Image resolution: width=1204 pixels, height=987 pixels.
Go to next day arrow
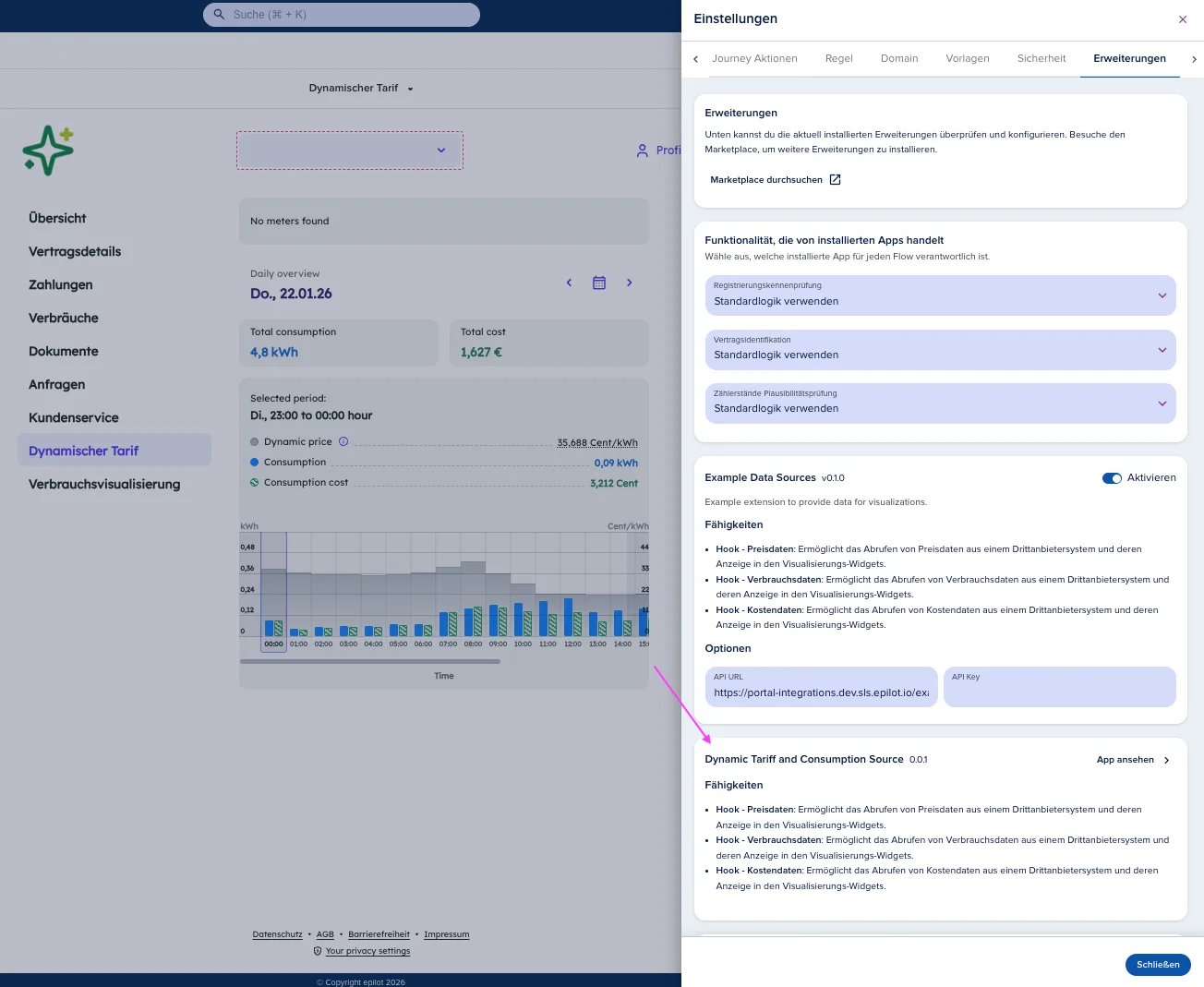tap(630, 283)
